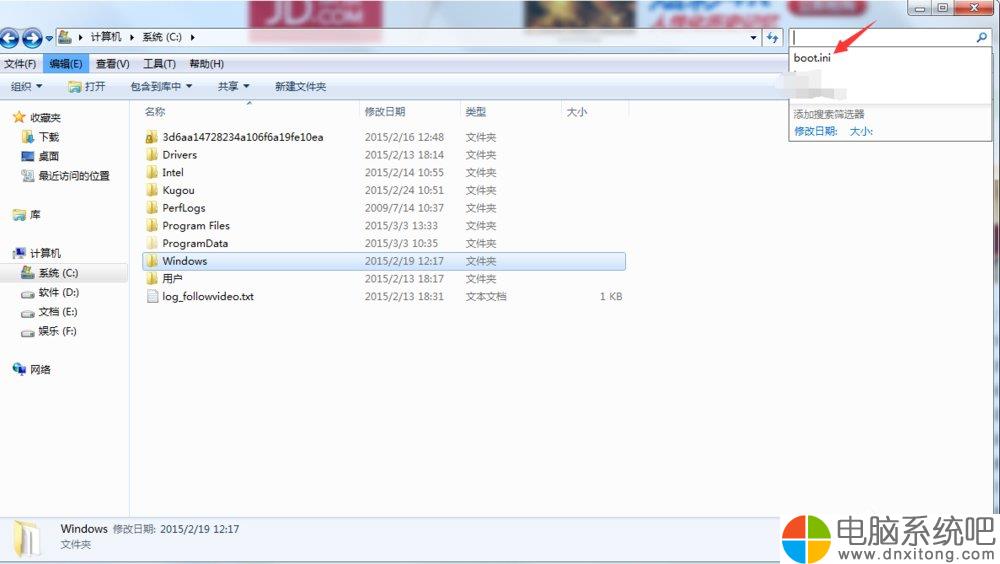Open the 帮助(H) menu

point(207,64)
